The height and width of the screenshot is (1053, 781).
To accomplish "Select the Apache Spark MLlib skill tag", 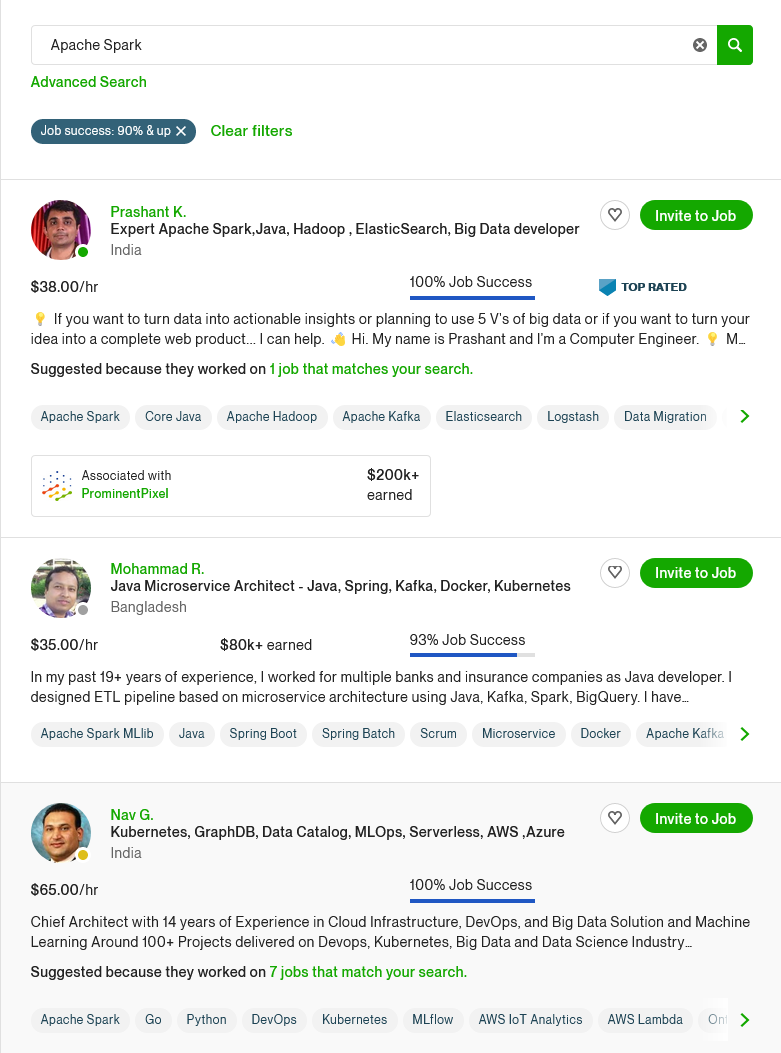I will click(97, 733).
